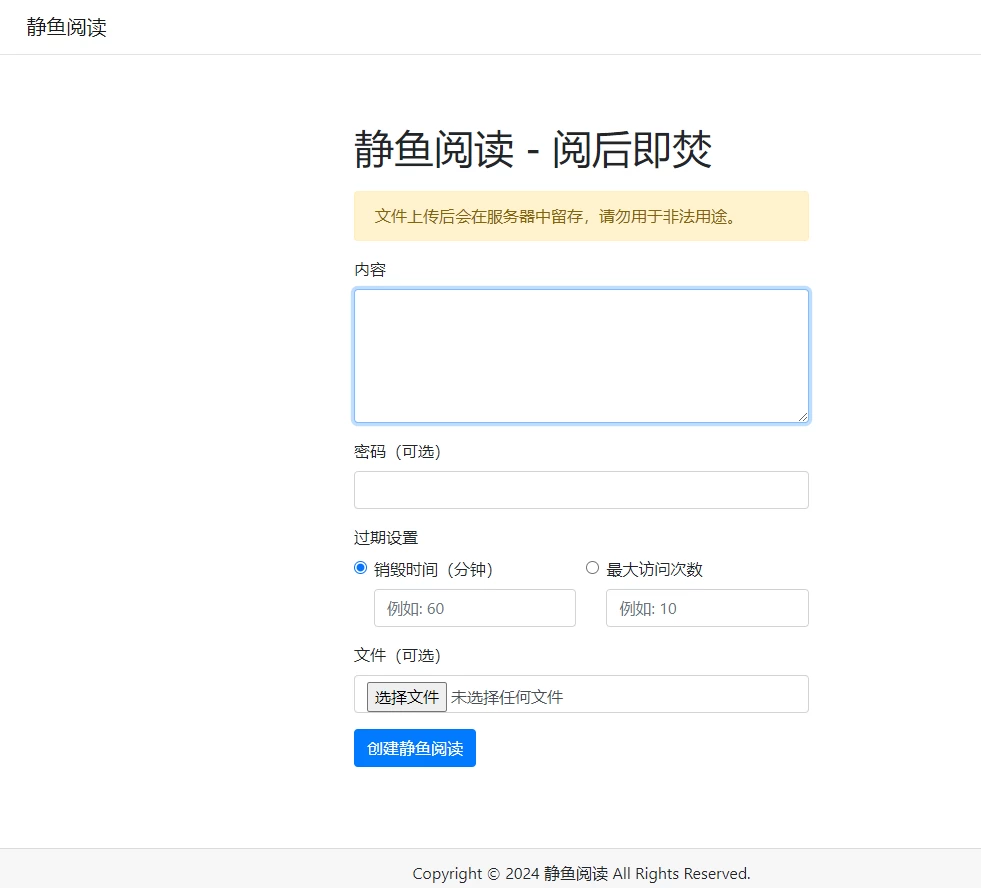The image size is (981, 888).
Task: Focus the destroy time input 例如: 60
Action: (x=474, y=608)
